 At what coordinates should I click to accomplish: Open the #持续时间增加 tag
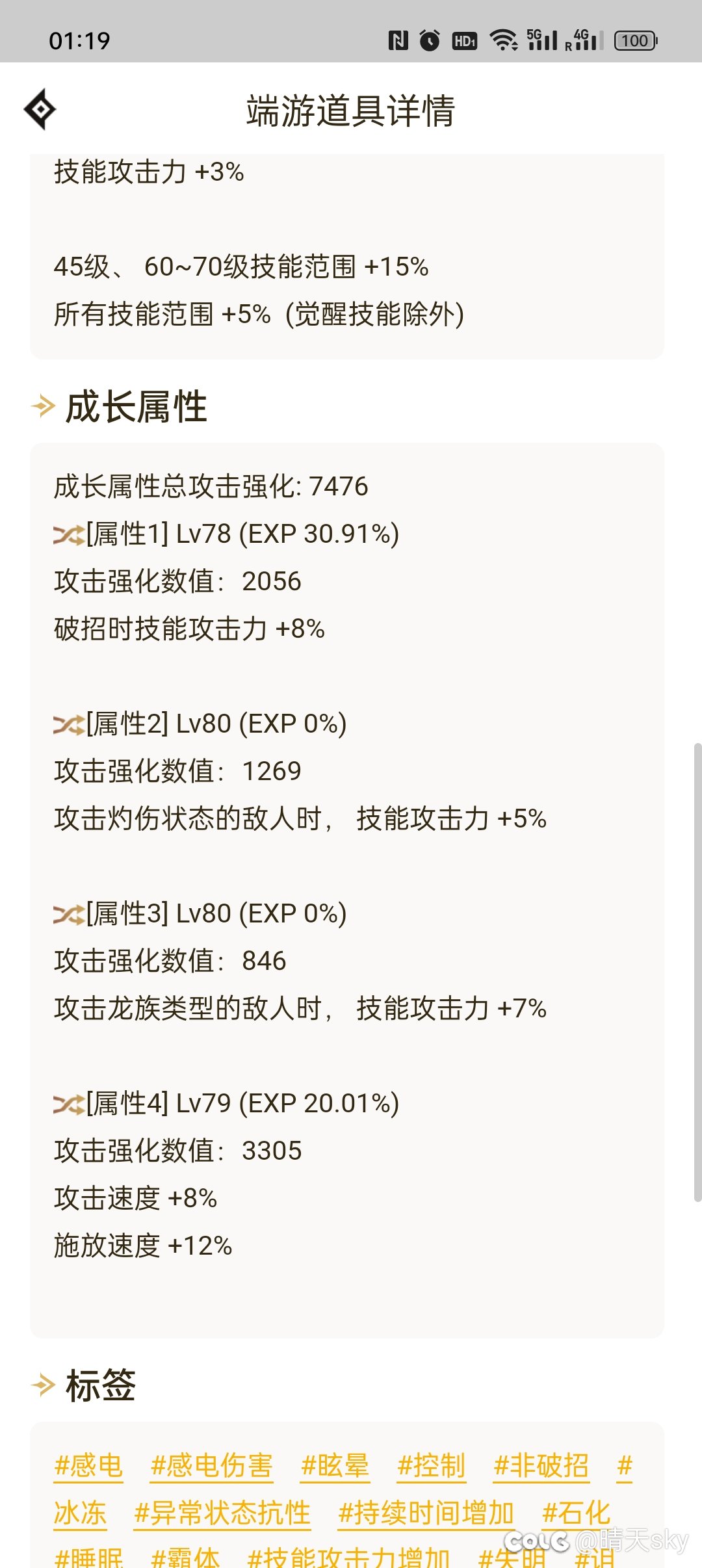(426, 1513)
